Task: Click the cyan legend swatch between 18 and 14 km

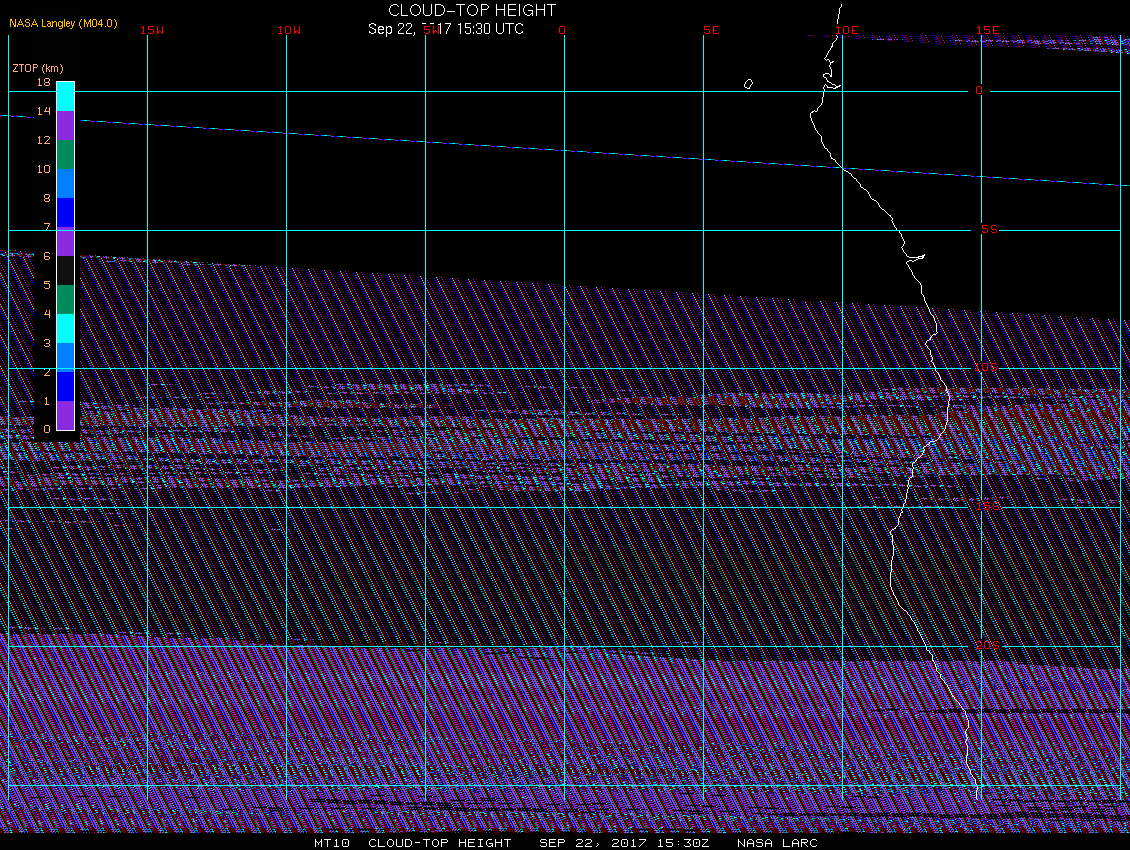Action: coord(66,97)
